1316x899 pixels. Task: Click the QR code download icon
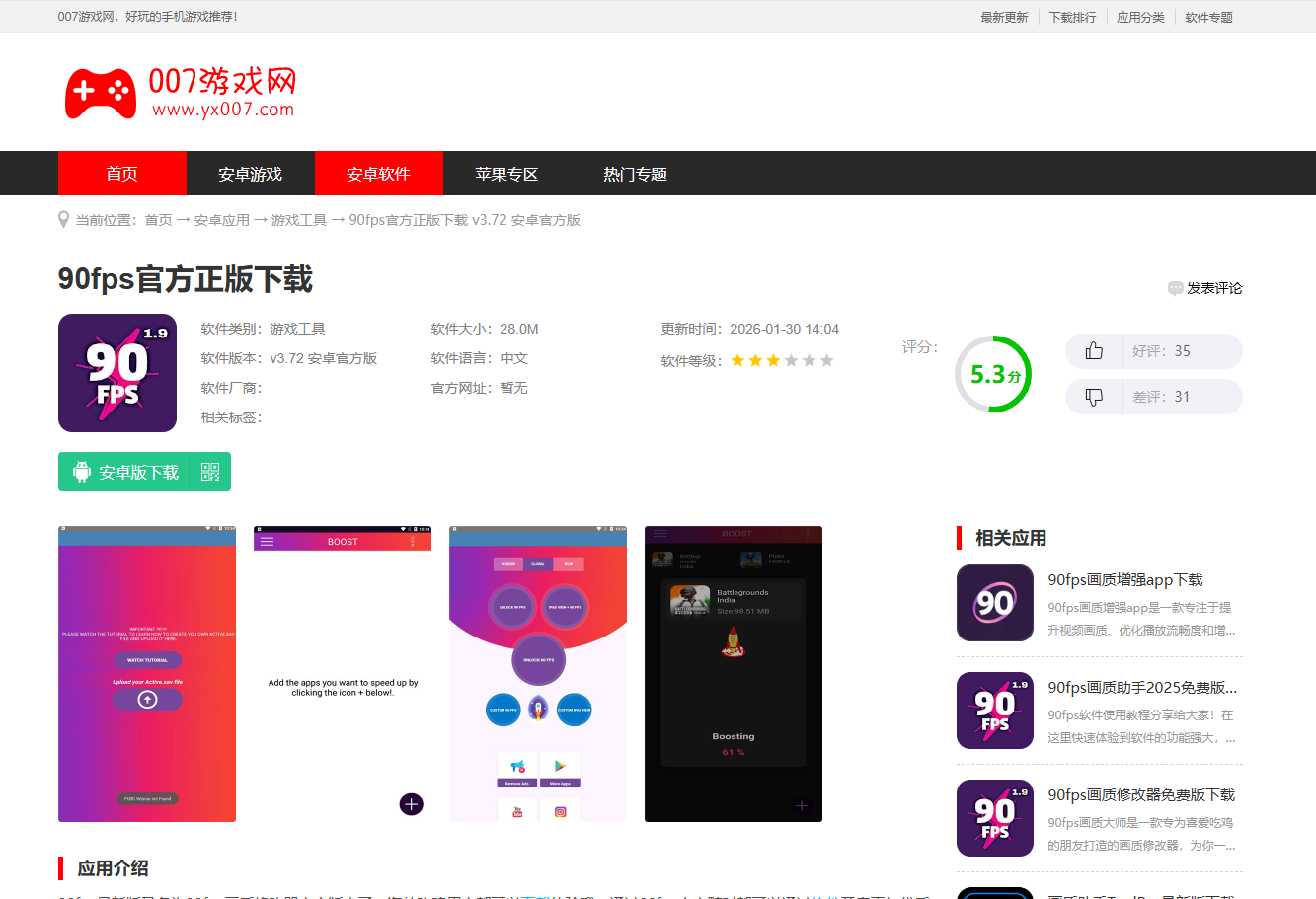click(210, 472)
